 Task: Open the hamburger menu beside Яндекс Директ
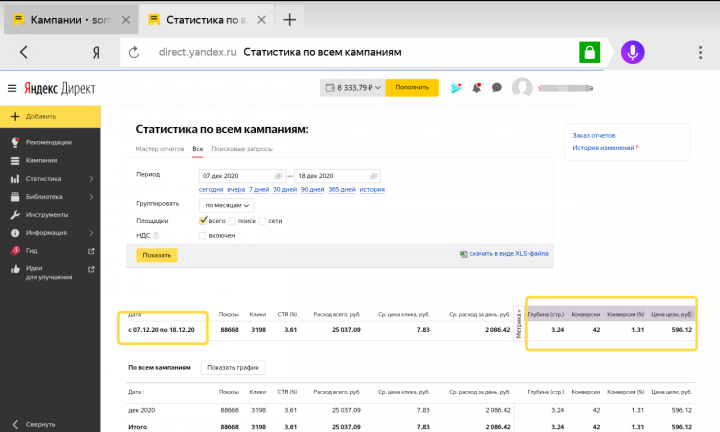click(x=12, y=88)
